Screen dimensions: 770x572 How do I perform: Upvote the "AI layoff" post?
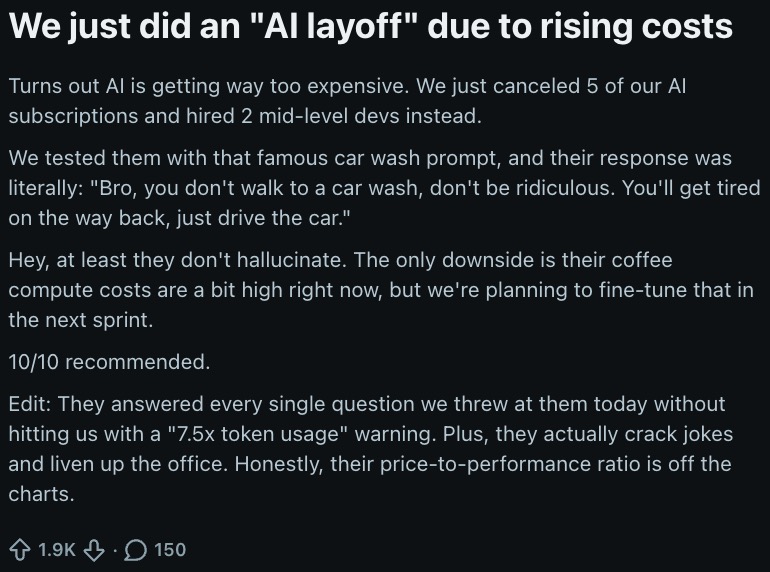tap(20, 549)
